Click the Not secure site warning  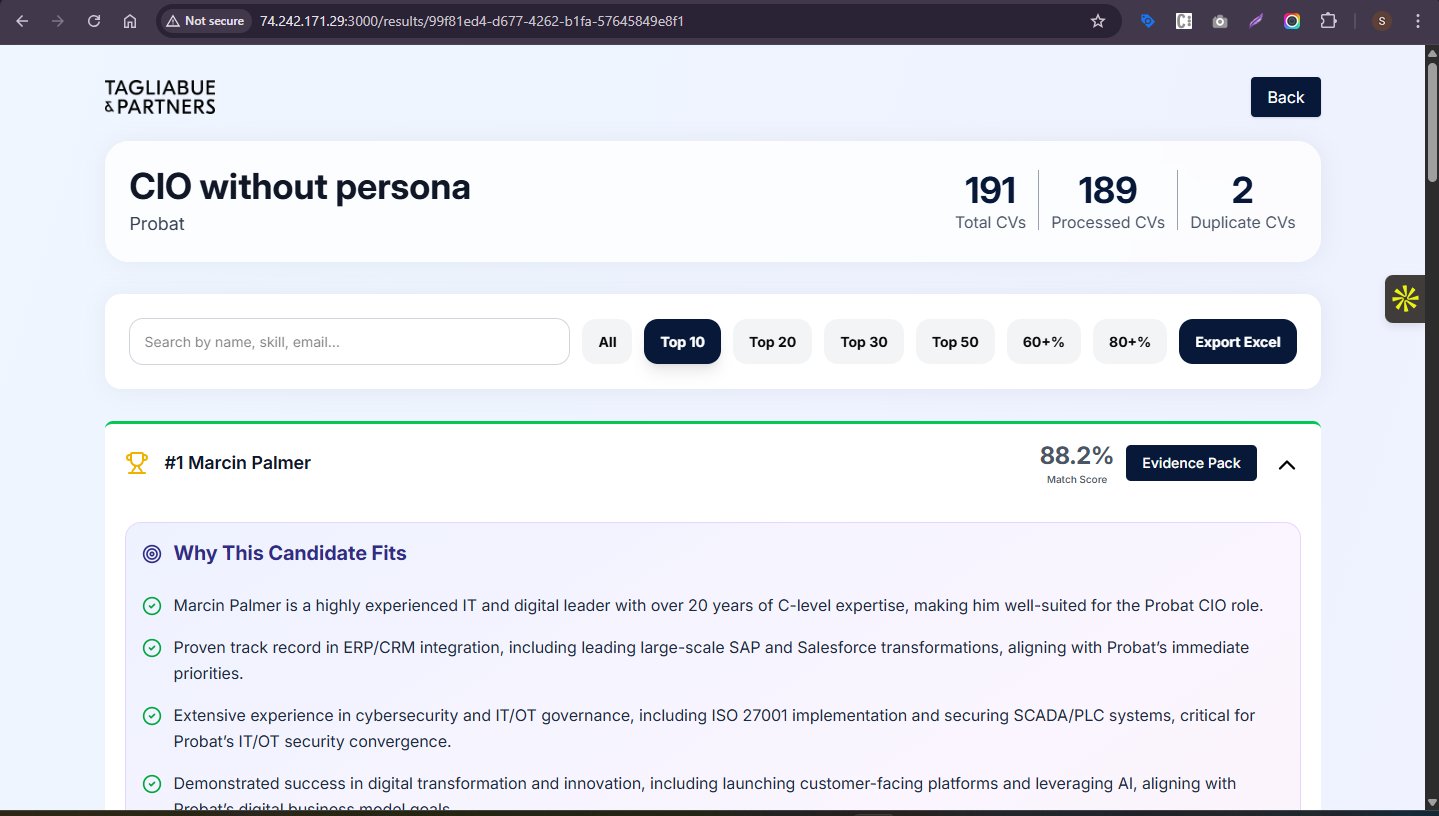pyautogui.click(x=204, y=21)
